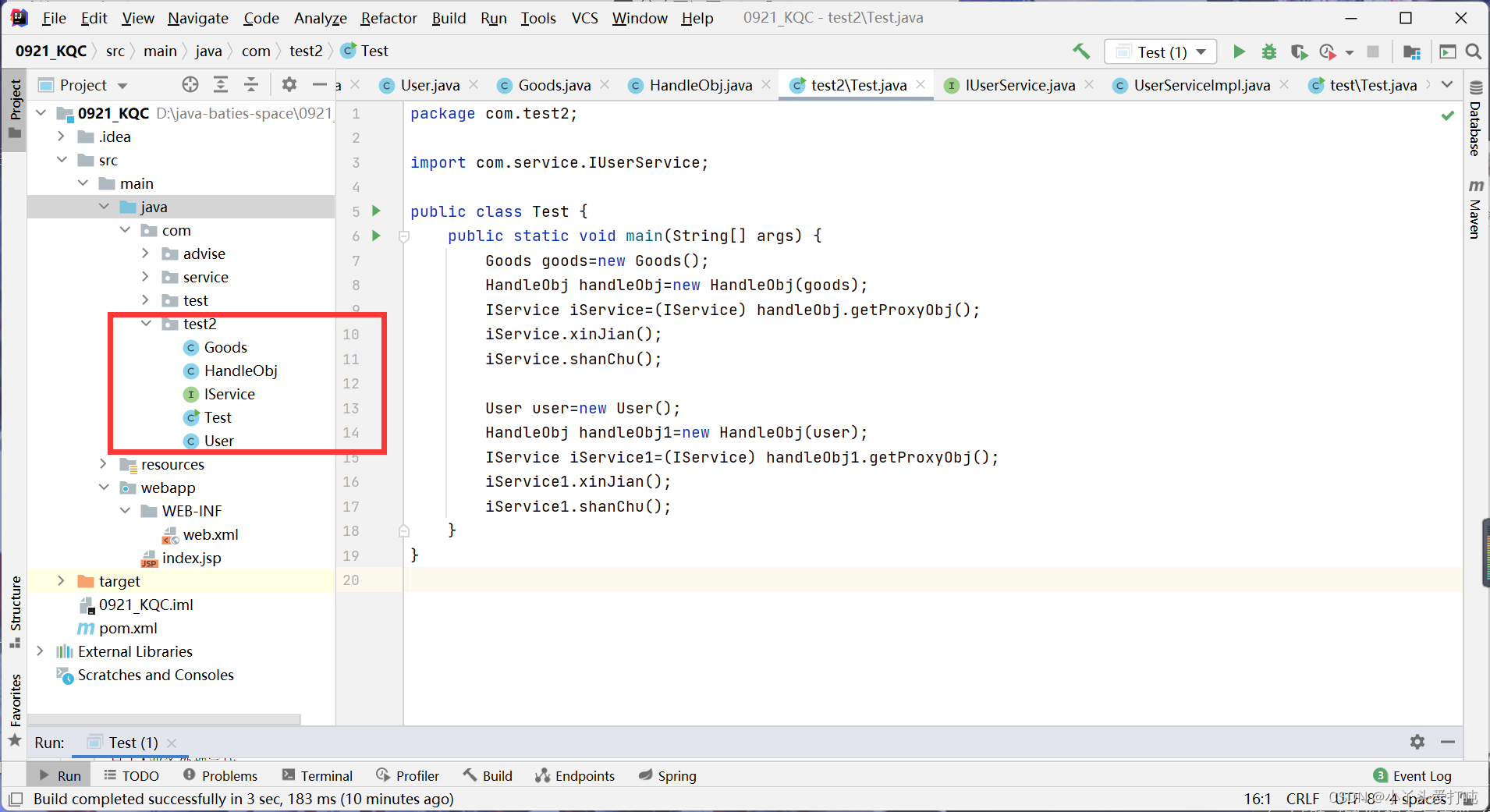Expand External Libraries node

pos(41,651)
